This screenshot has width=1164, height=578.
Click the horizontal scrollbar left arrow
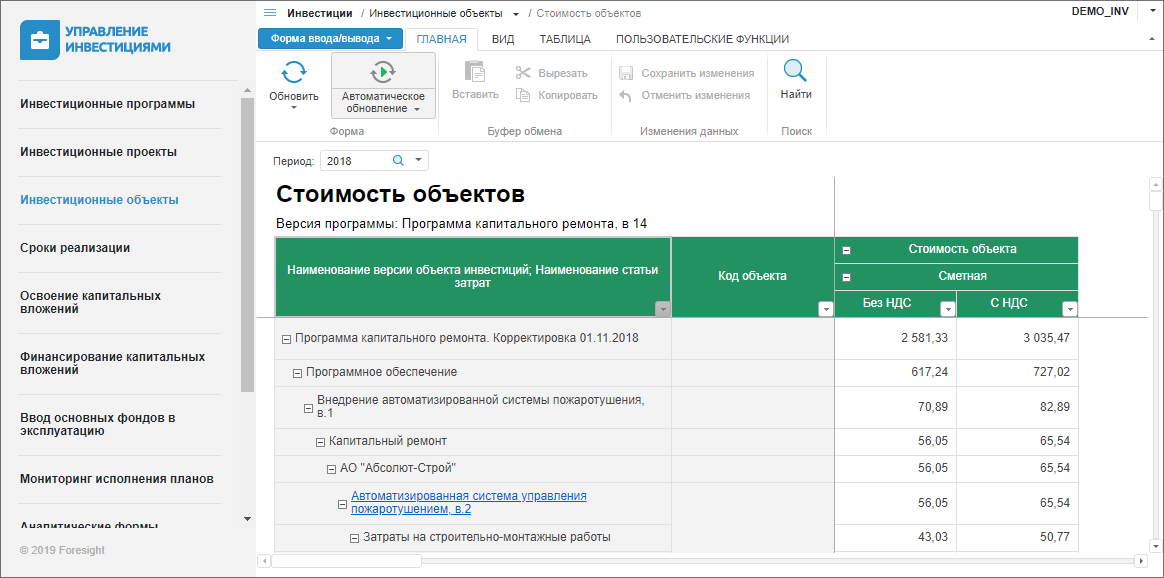pos(264,560)
